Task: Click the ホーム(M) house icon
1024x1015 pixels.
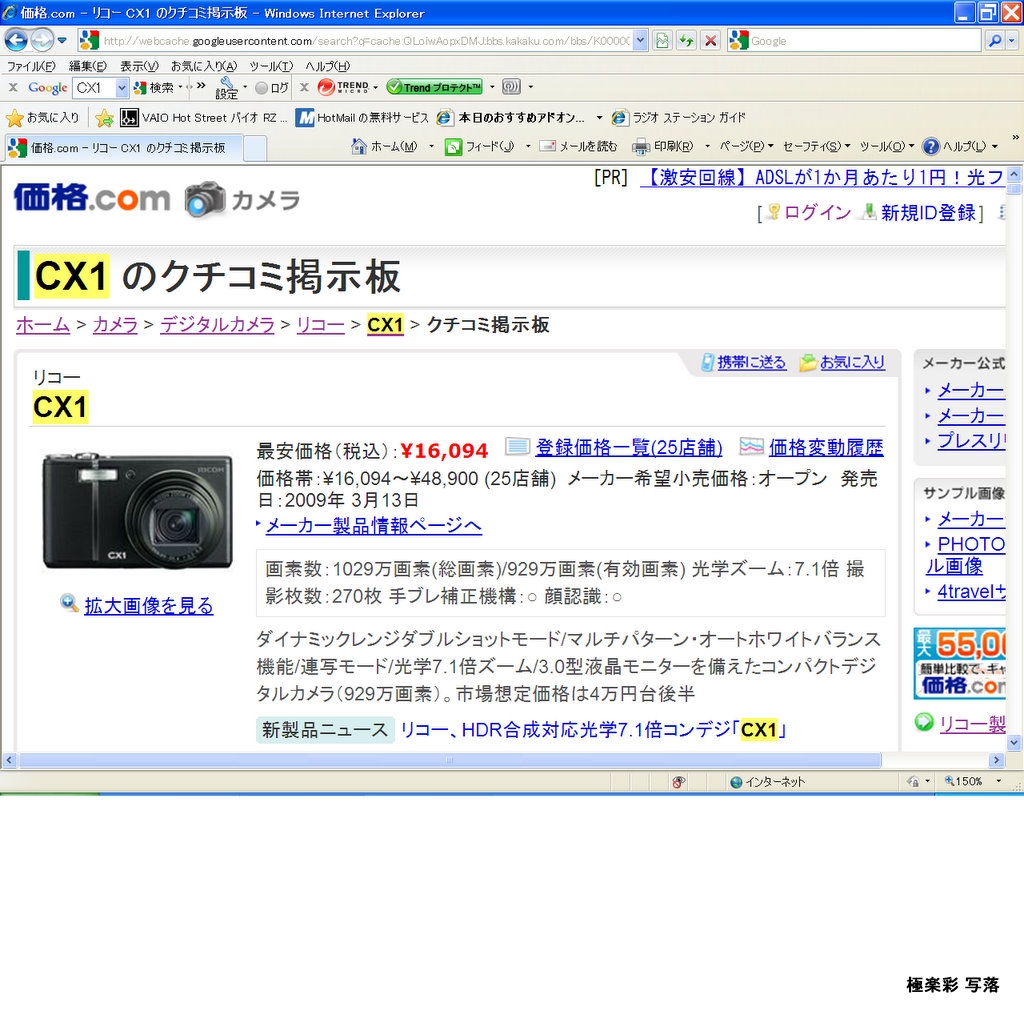Action: [x=359, y=146]
